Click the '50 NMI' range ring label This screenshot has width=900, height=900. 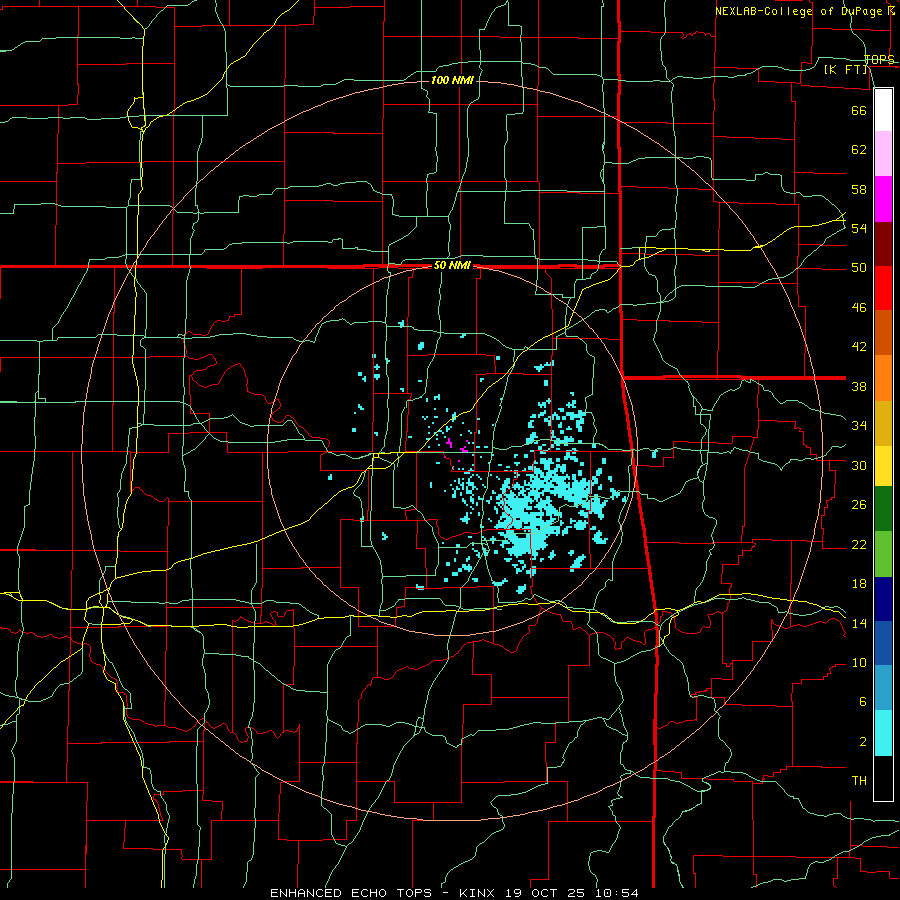click(x=452, y=265)
